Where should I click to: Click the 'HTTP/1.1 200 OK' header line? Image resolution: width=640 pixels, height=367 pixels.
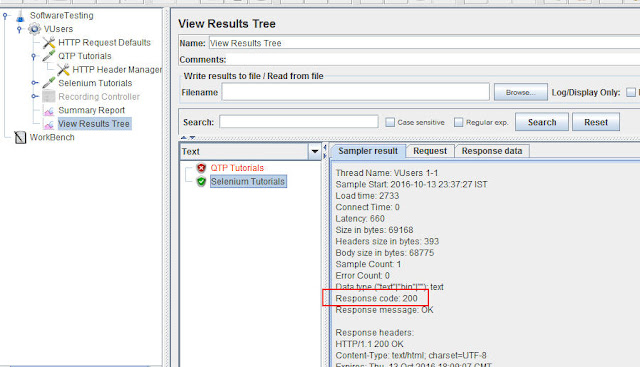369,344
